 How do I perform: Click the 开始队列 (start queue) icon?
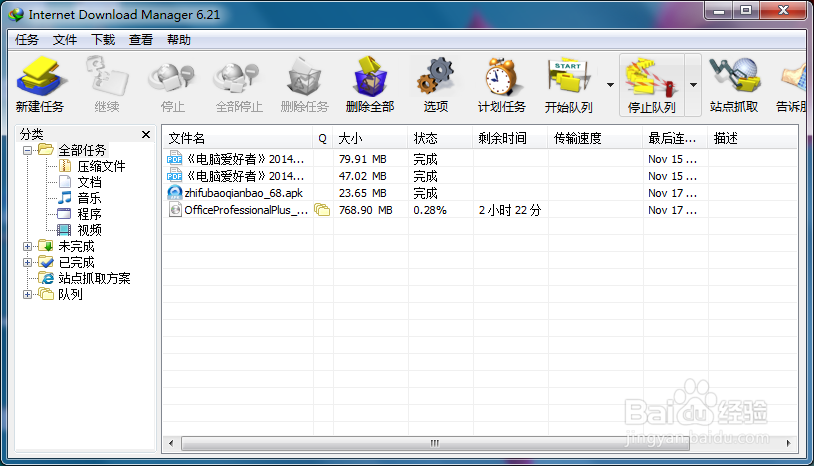click(568, 85)
